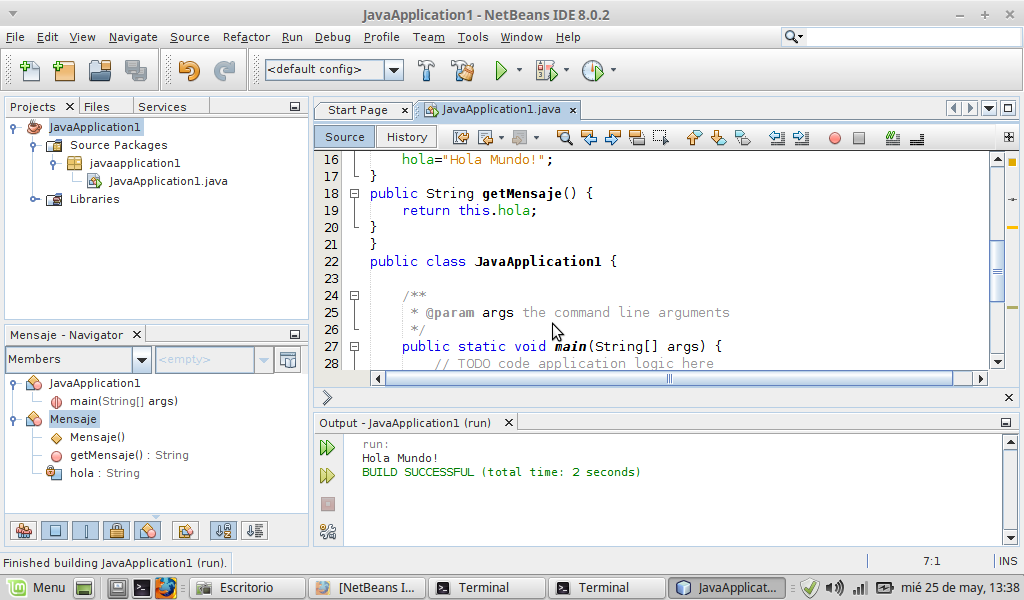Start macro recording red circle icon
The height and width of the screenshot is (600, 1024).
pos(834,138)
